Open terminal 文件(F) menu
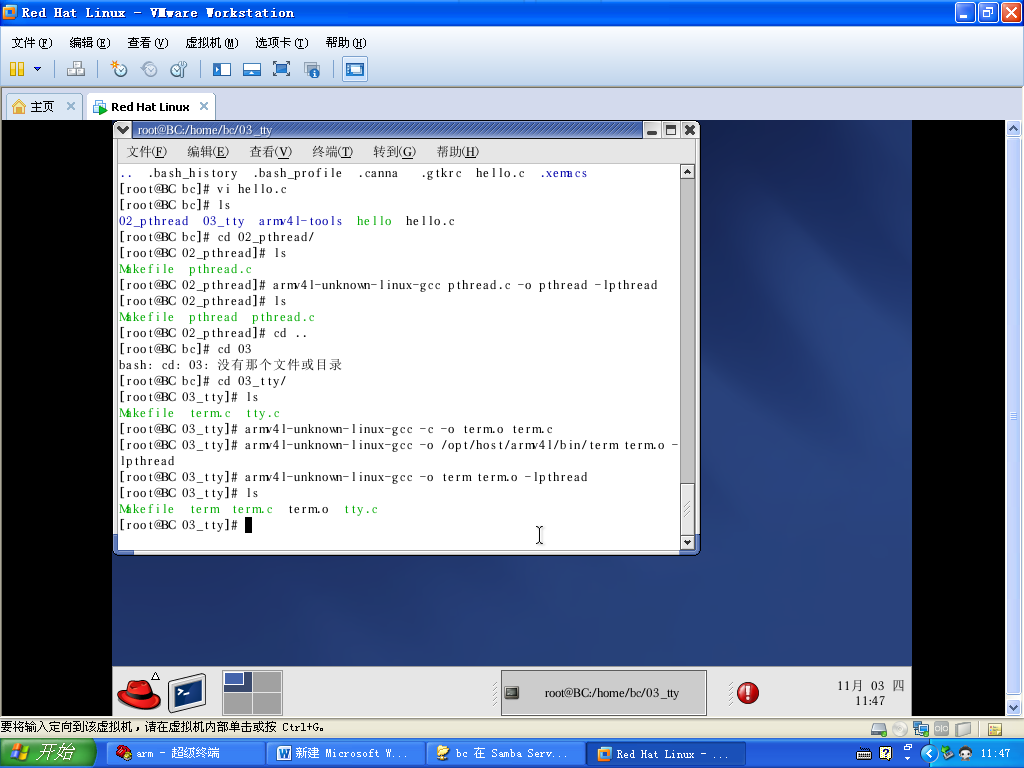 pos(146,152)
